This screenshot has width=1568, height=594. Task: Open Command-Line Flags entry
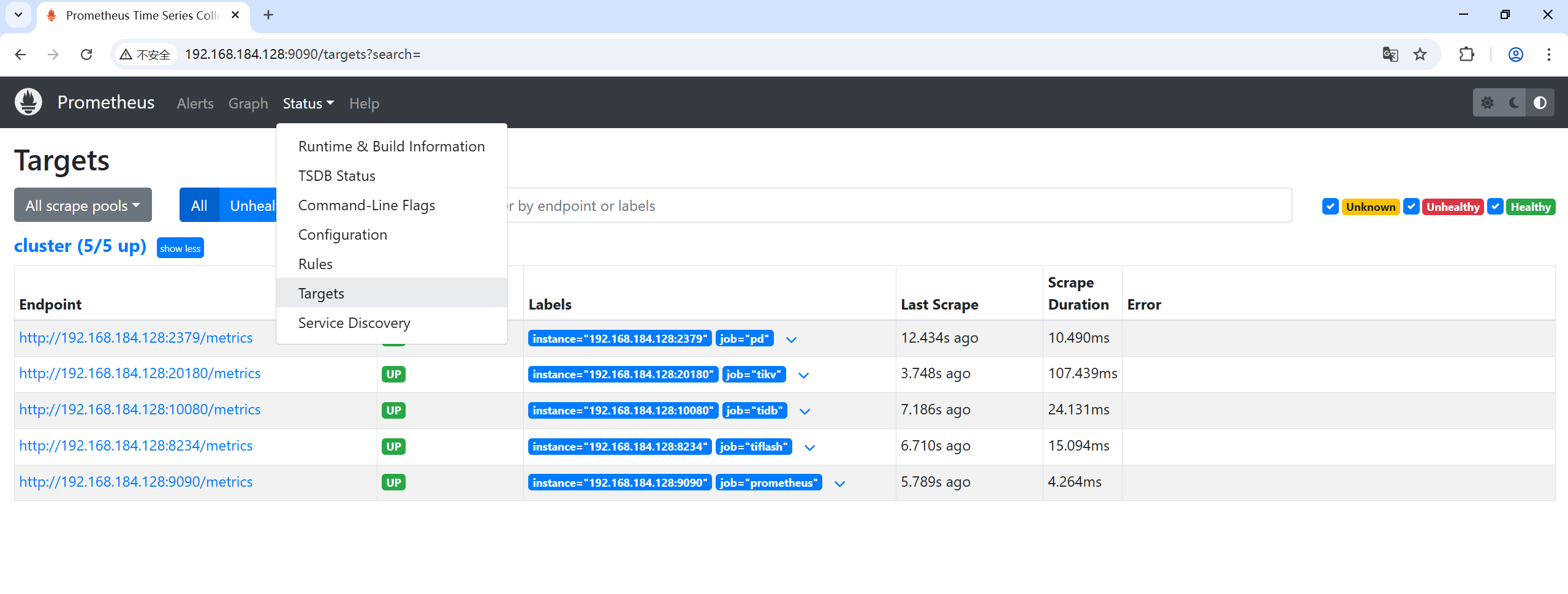pyautogui.click(x=392, y=205)
